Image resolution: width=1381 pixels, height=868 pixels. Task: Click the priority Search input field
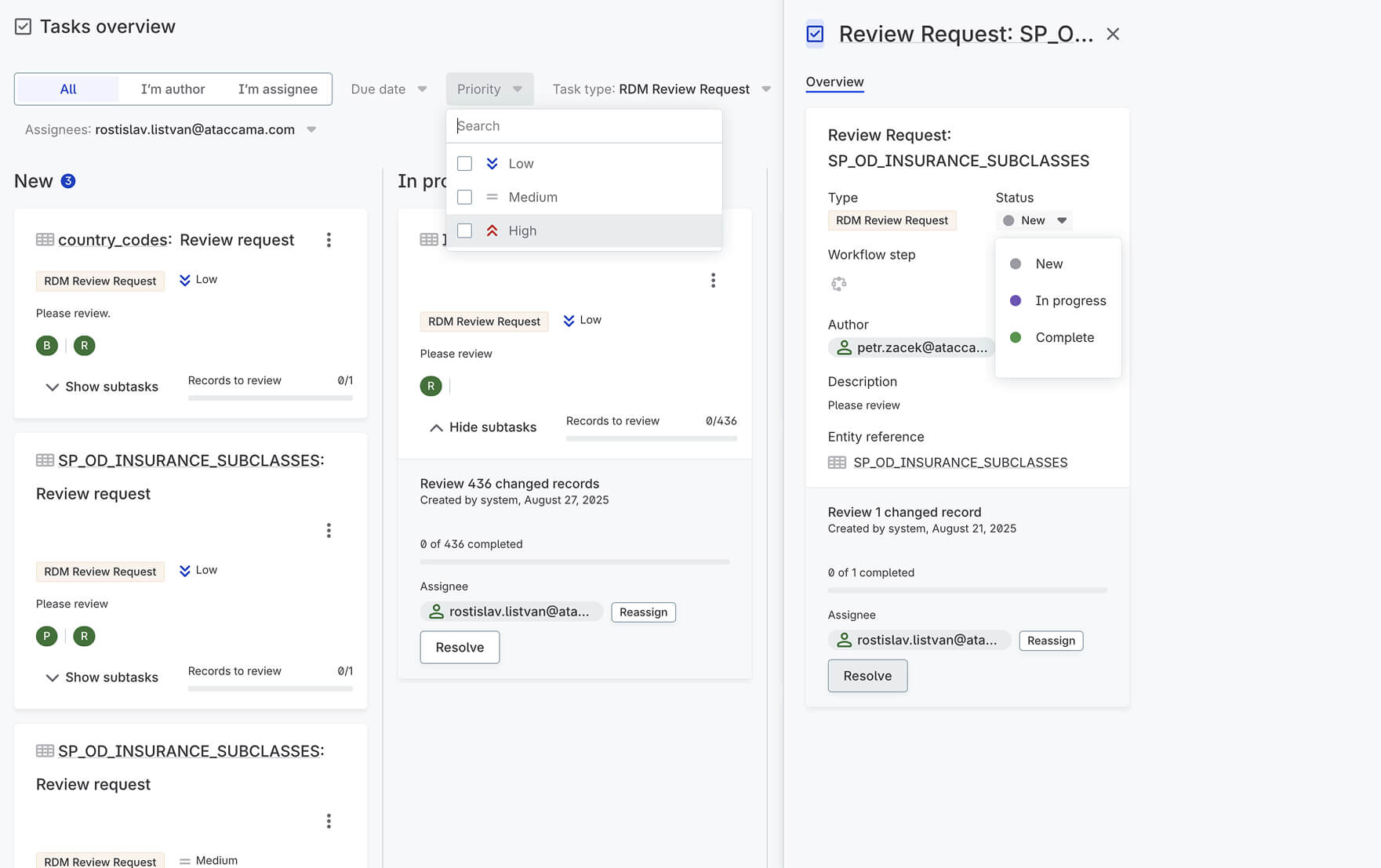click(583, 126)
